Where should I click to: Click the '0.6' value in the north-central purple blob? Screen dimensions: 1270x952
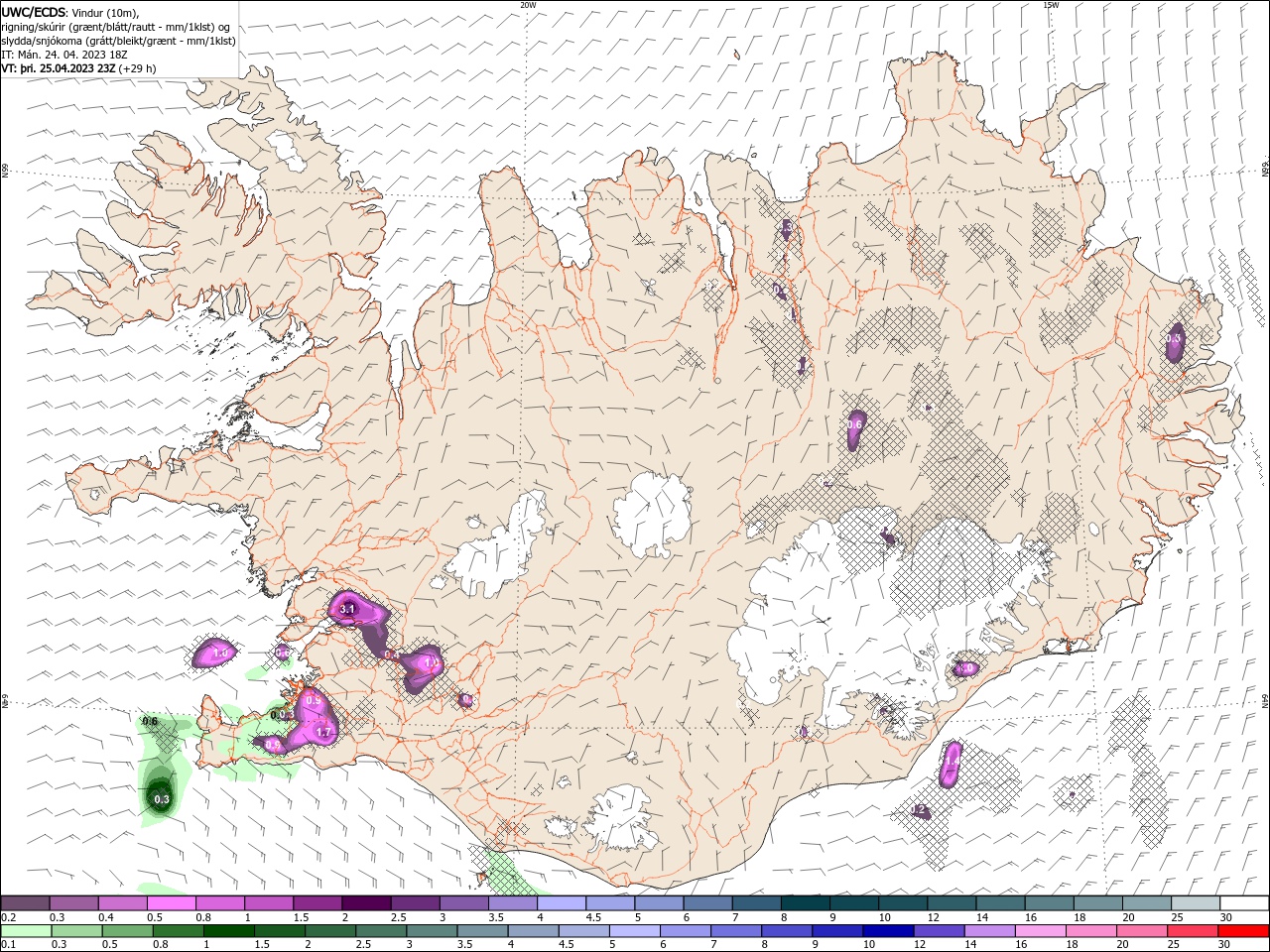coord(855,424)
